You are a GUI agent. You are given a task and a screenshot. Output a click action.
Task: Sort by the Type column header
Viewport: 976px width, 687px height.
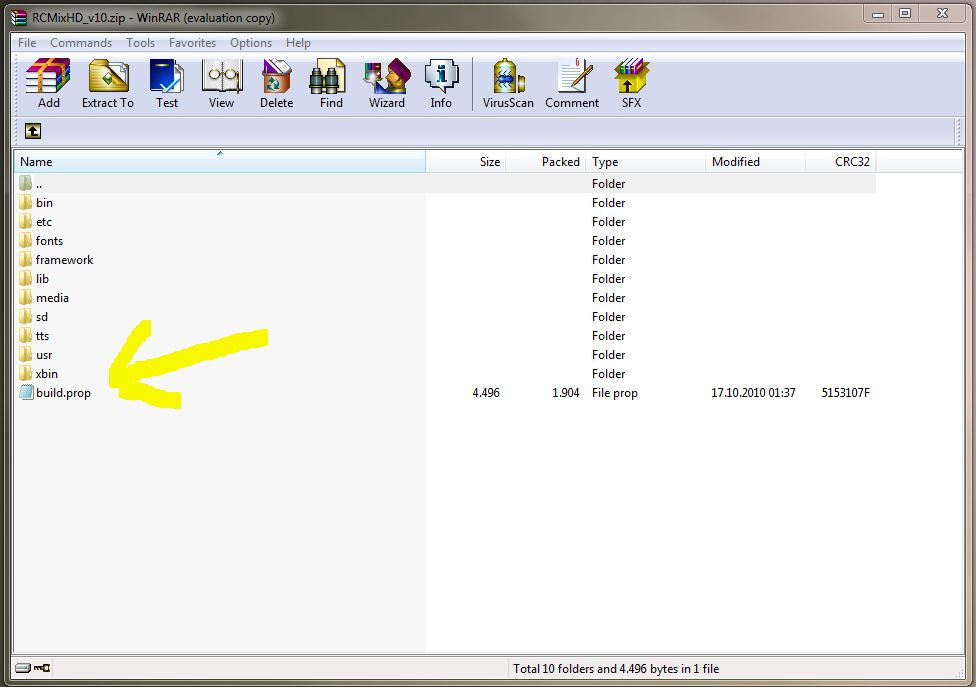click(x=645, y=162)
